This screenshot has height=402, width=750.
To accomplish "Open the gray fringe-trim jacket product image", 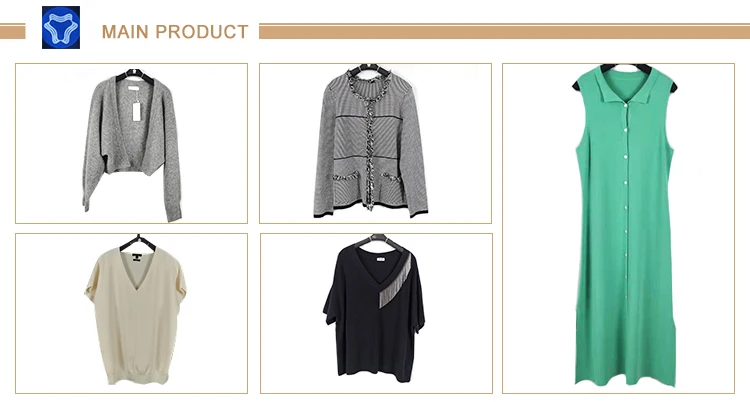I will (375, 143).
